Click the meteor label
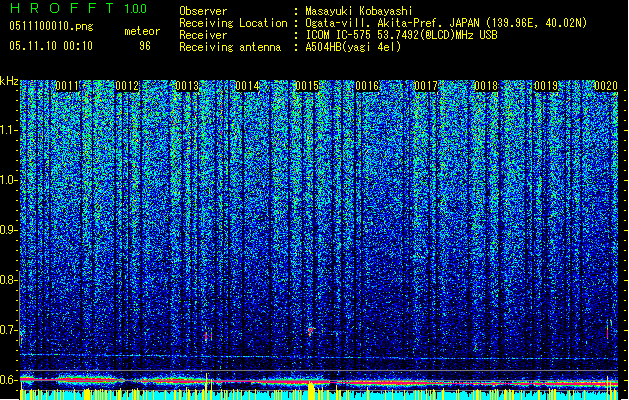 (142, 31)
